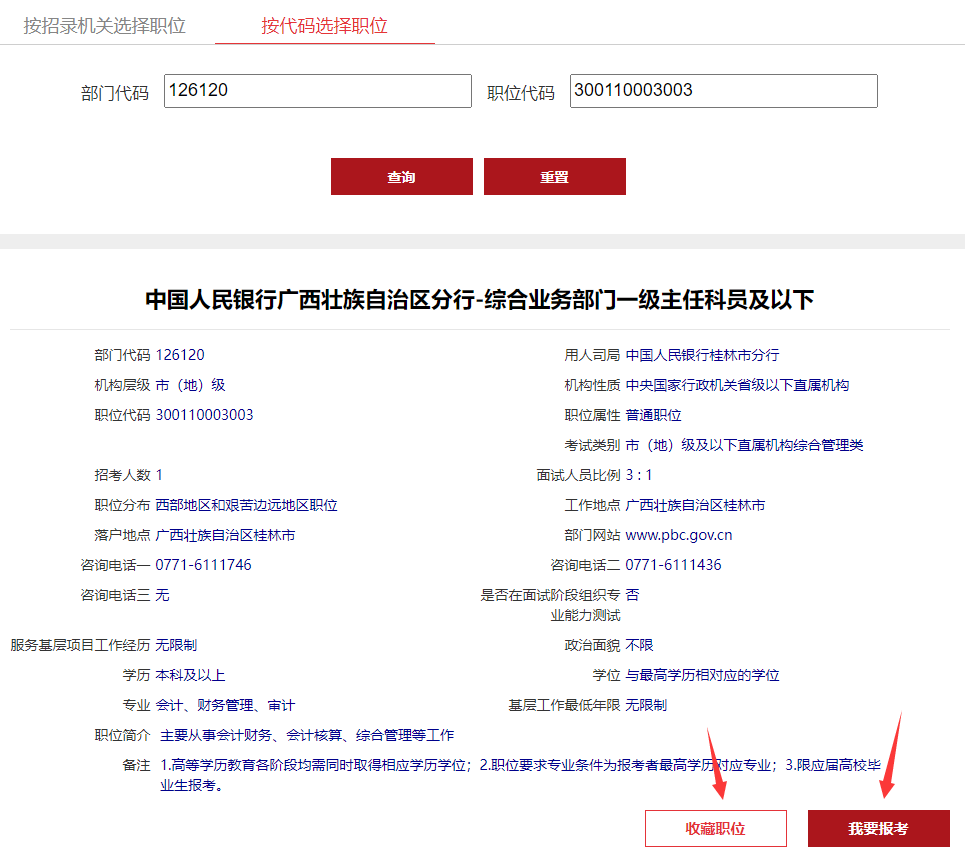965x857 pixels.
Task: Select the 按代码选择职位 tab
Action: coord(324,26)
